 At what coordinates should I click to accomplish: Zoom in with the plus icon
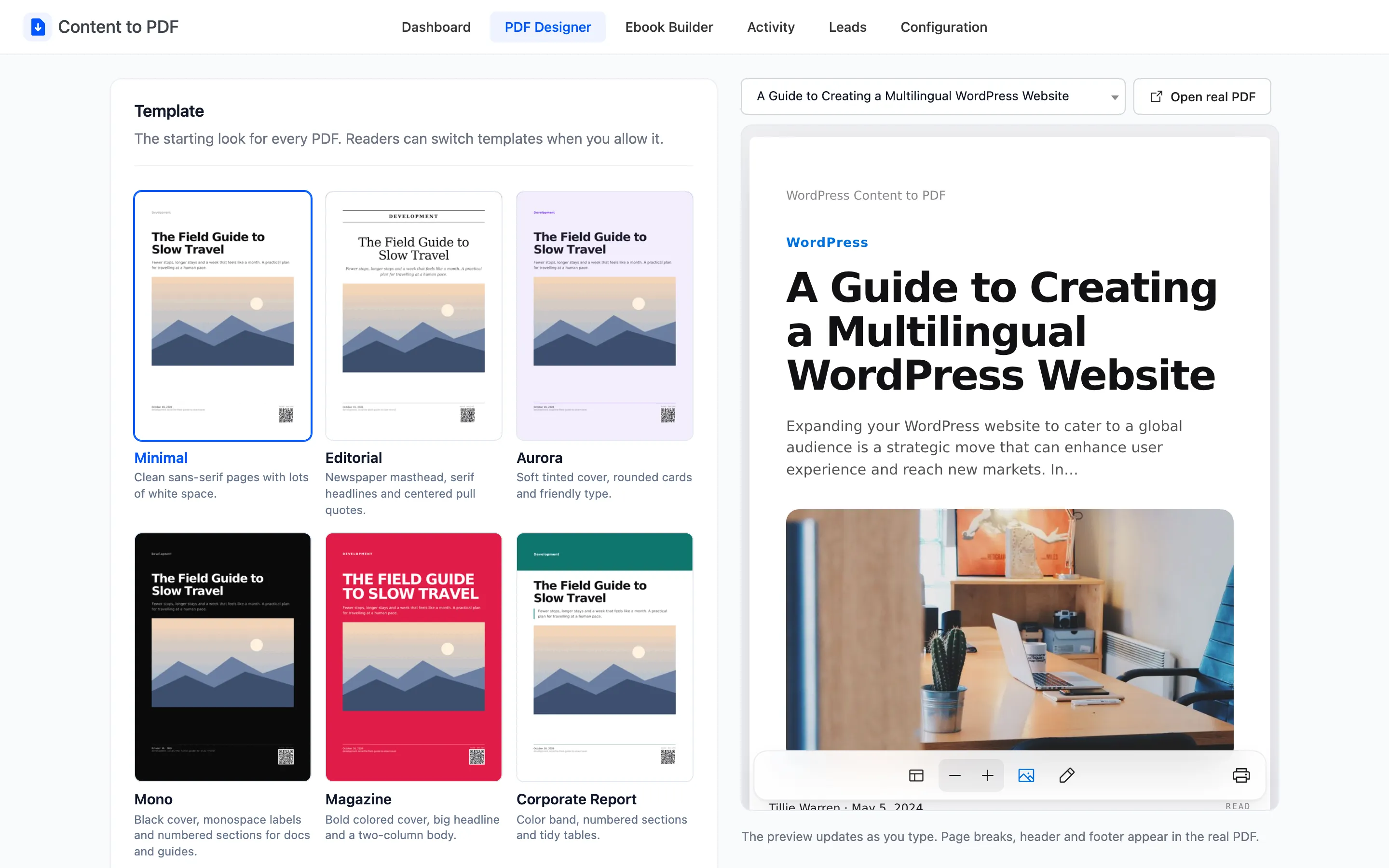pos(987,775)
